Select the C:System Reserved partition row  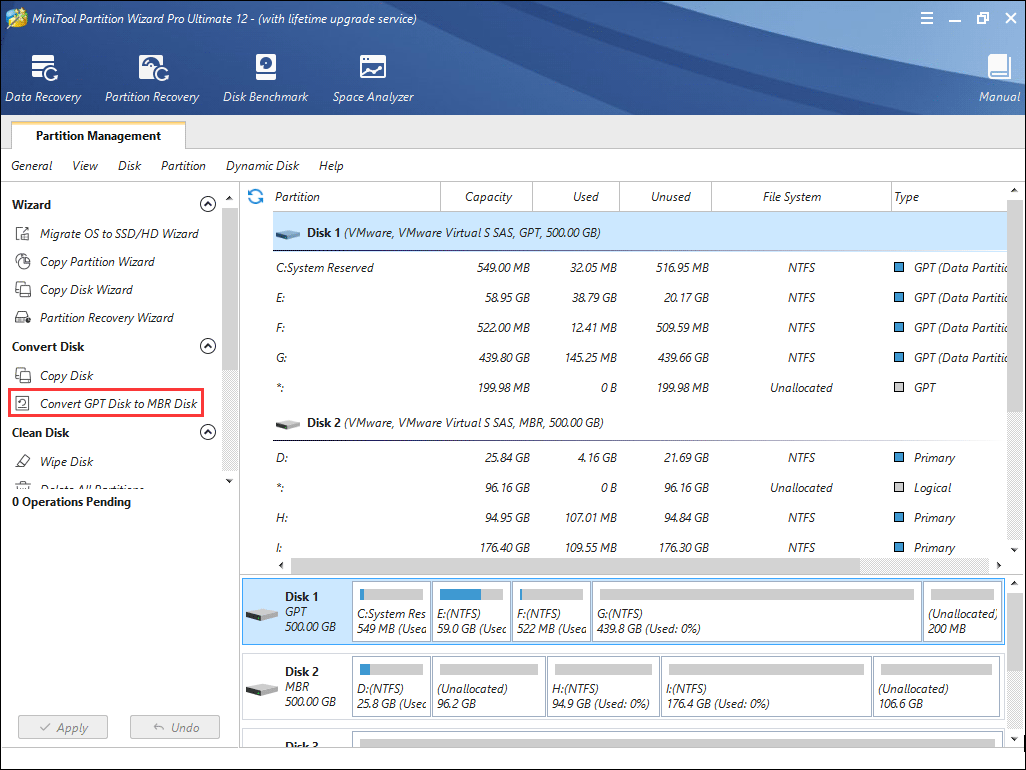(640, 268)
